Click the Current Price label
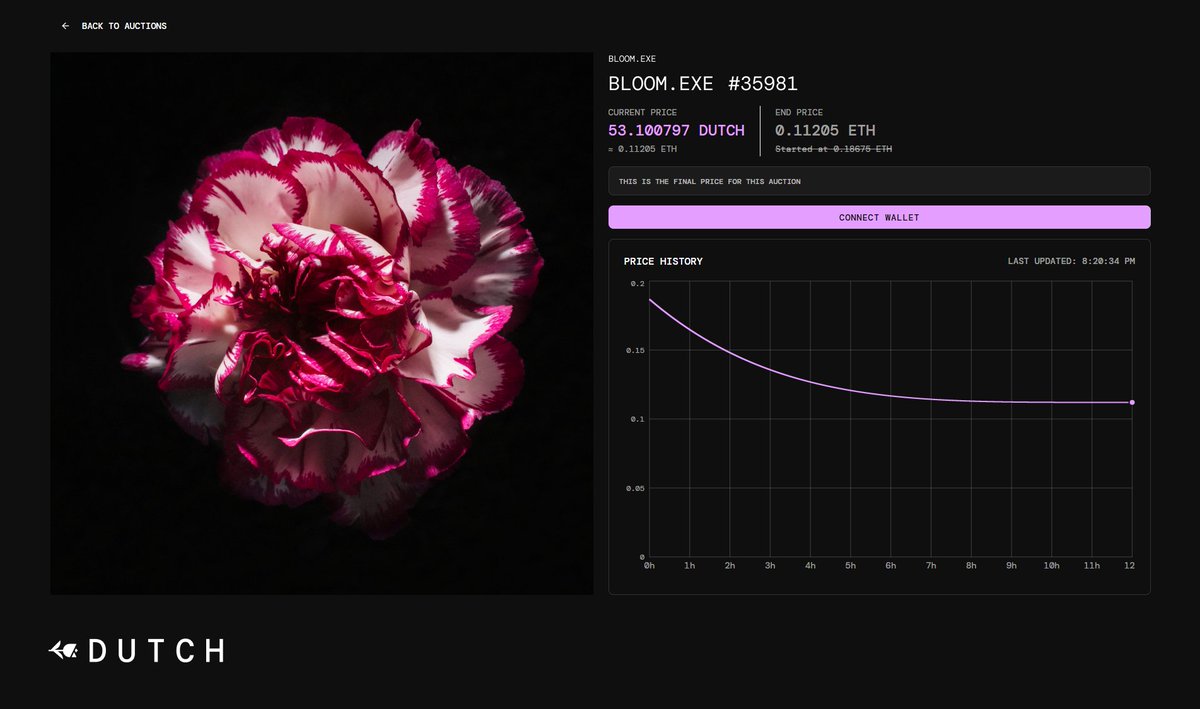 click(x=640, y=113)
